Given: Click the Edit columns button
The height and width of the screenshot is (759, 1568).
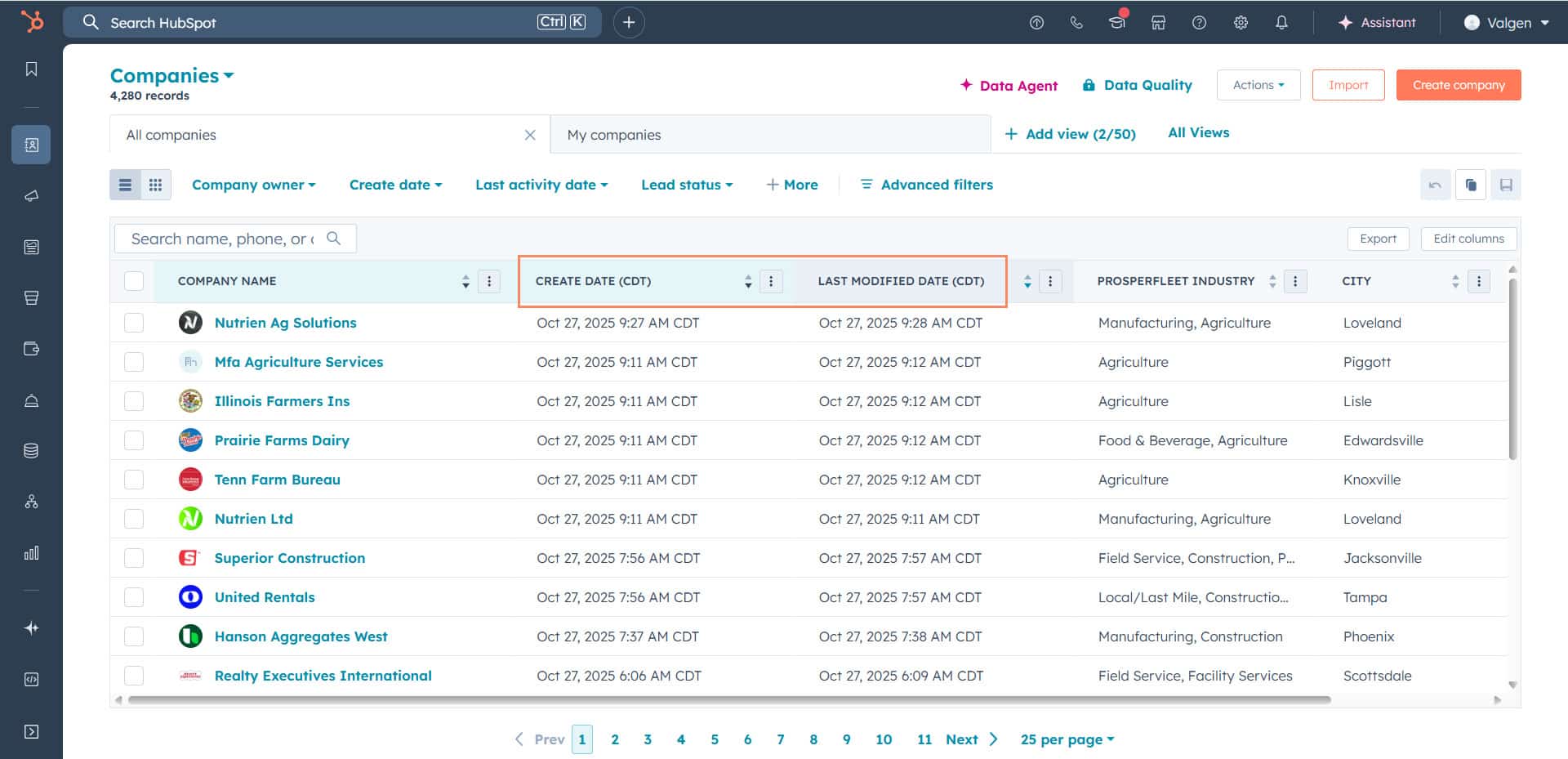Looking at the screenshot, I should (x=1468, y=239).
